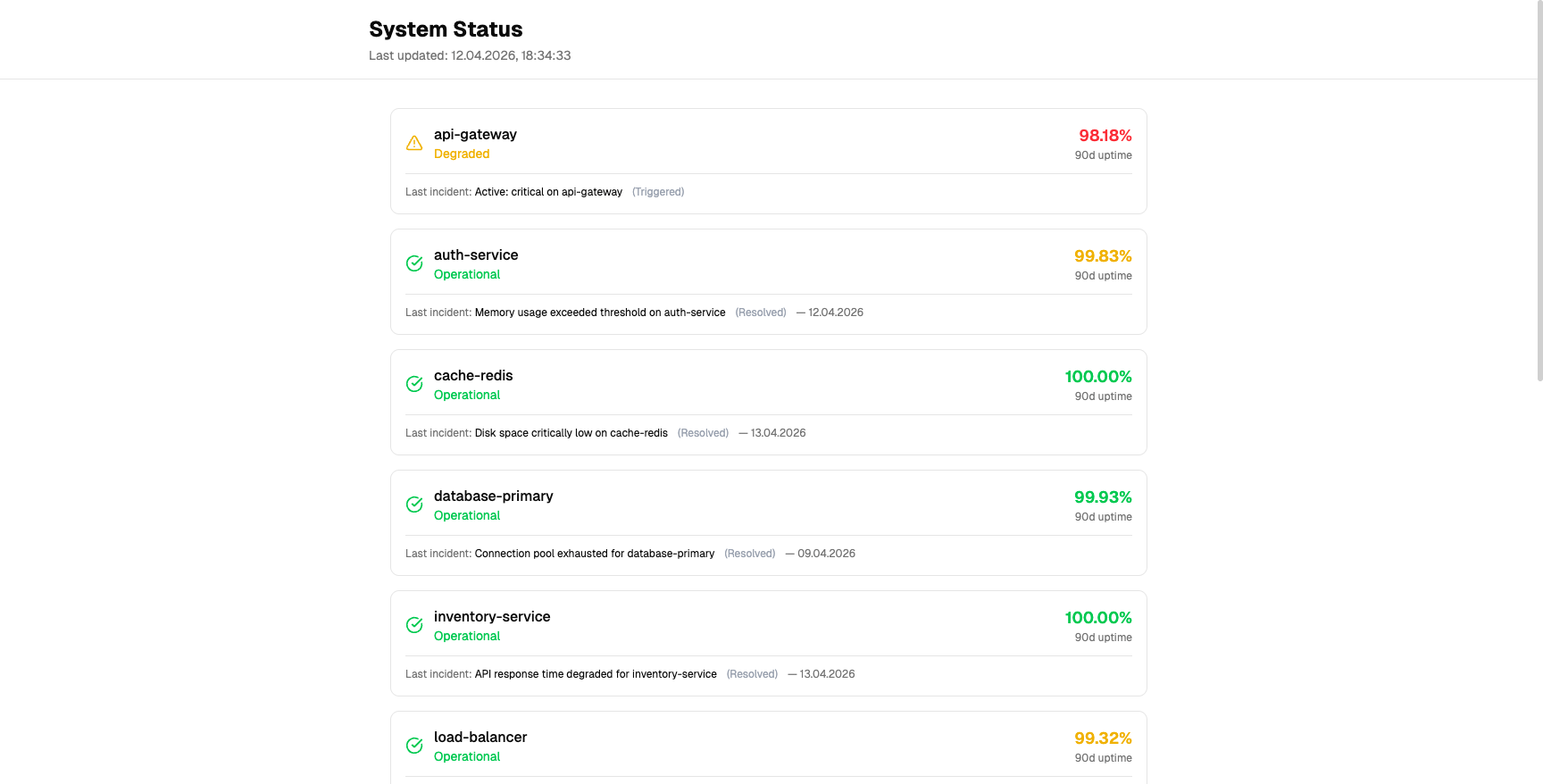
Task: Click the api-gateway degraded warning icon
Action: tap(414, 143)
